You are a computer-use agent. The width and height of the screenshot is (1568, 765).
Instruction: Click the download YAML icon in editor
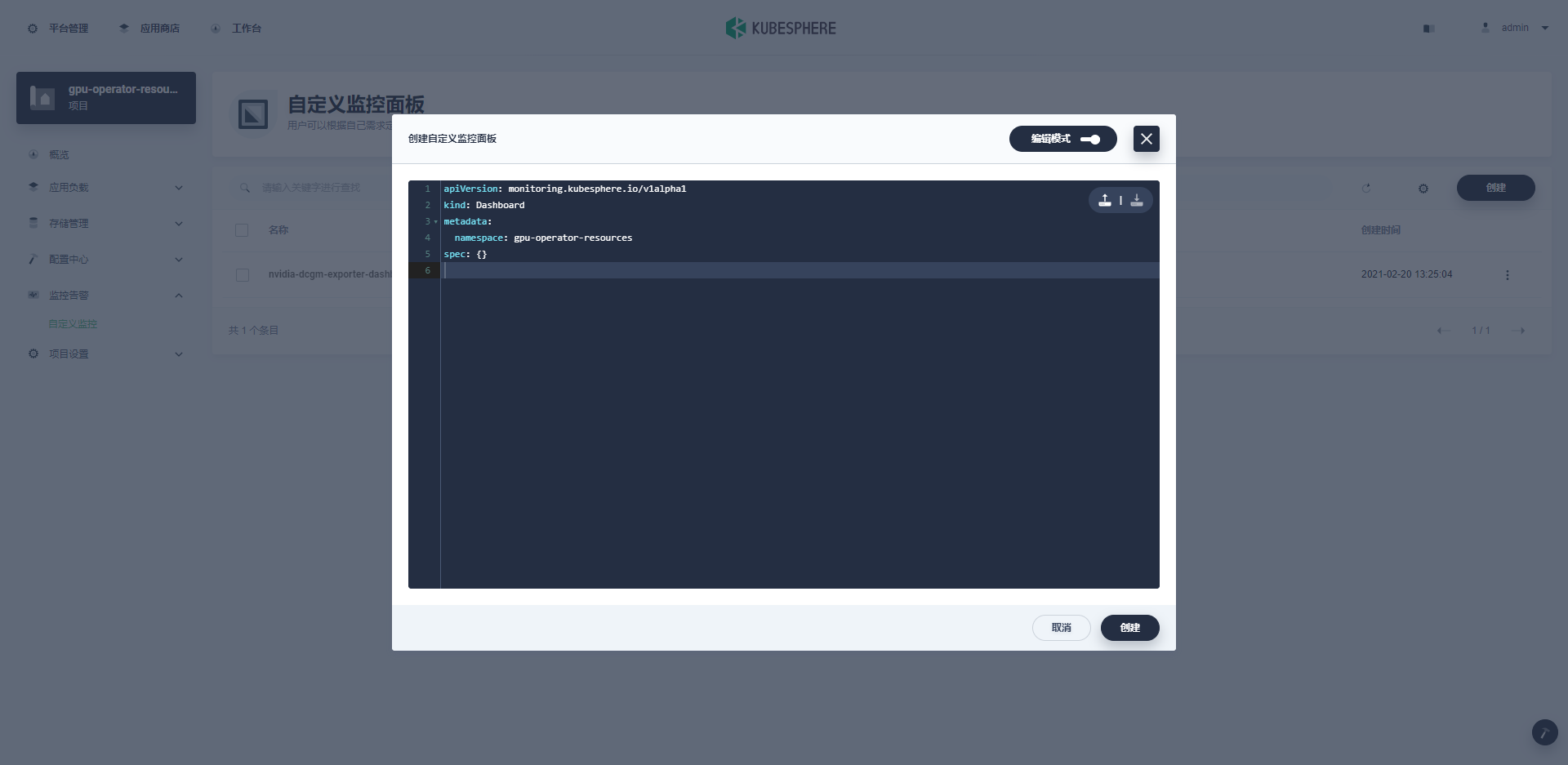click(1137, 200)
